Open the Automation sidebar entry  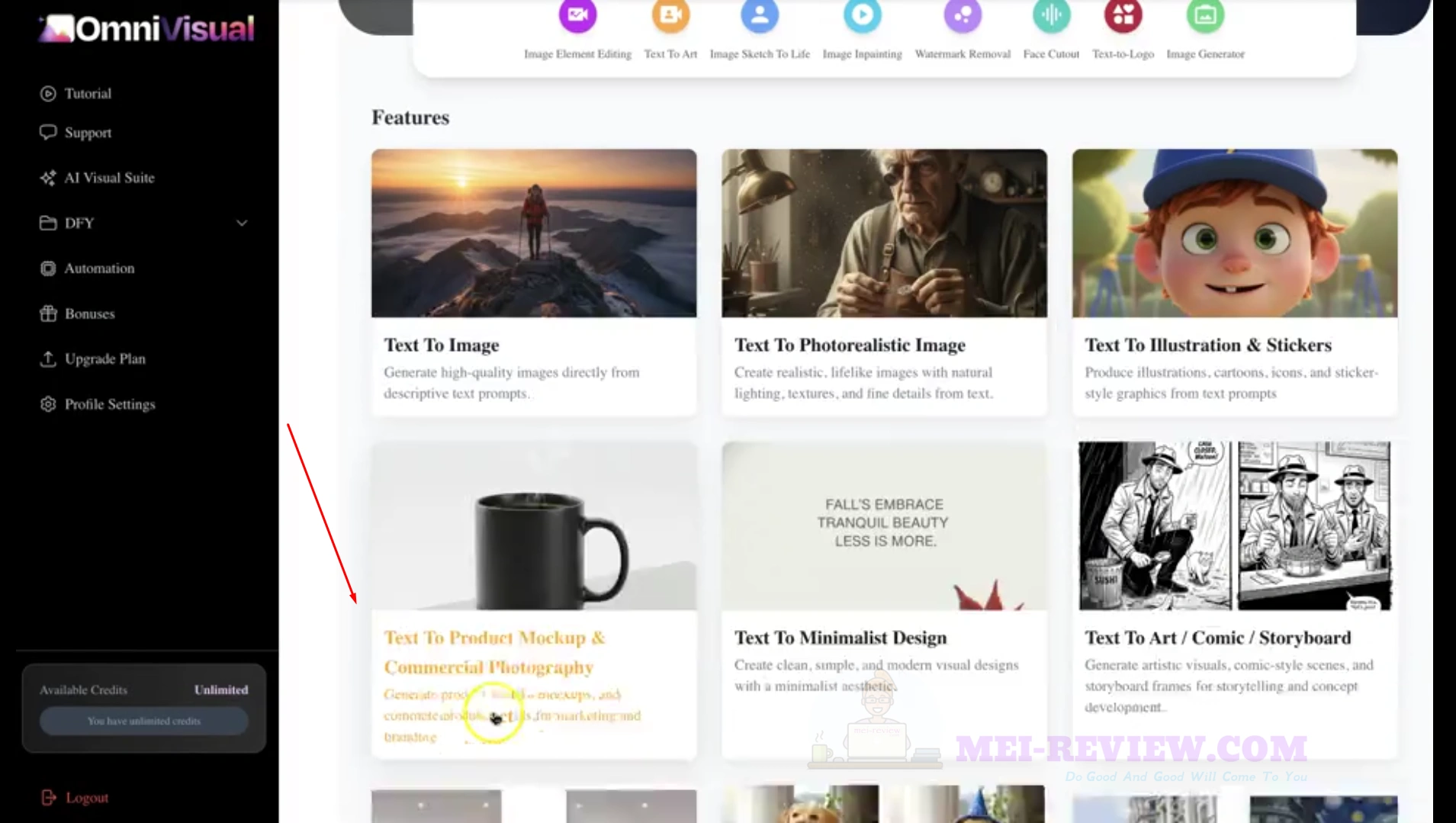click(99, 268)
